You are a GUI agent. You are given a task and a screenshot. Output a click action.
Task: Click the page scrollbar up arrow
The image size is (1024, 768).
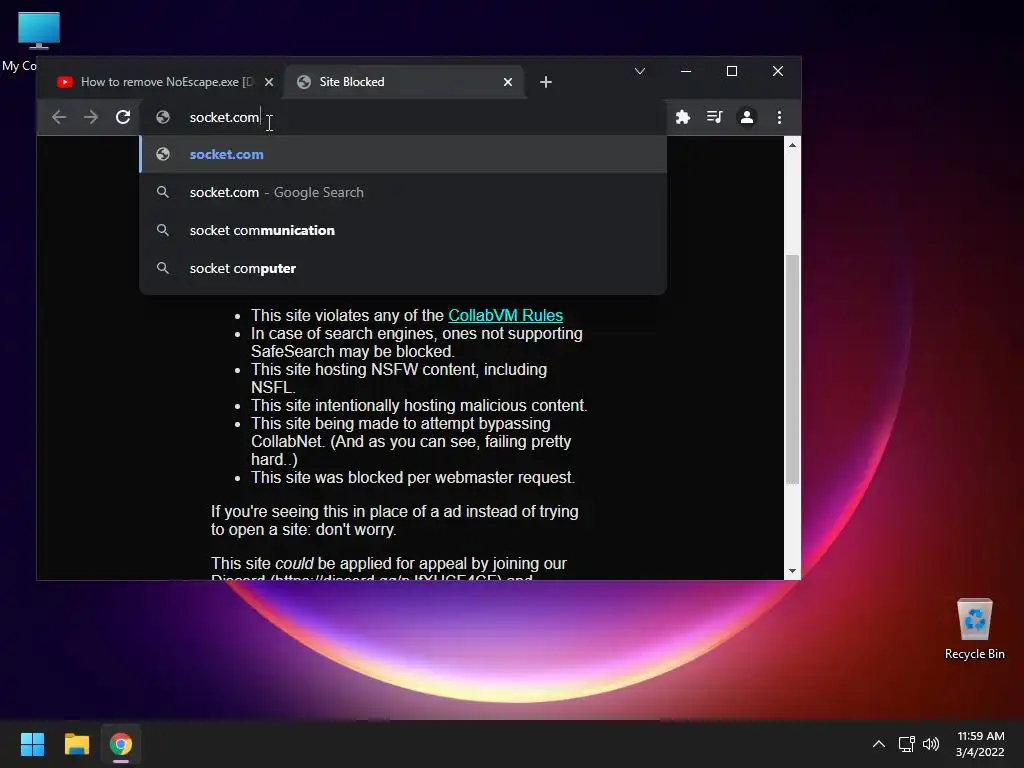point(792,145)
